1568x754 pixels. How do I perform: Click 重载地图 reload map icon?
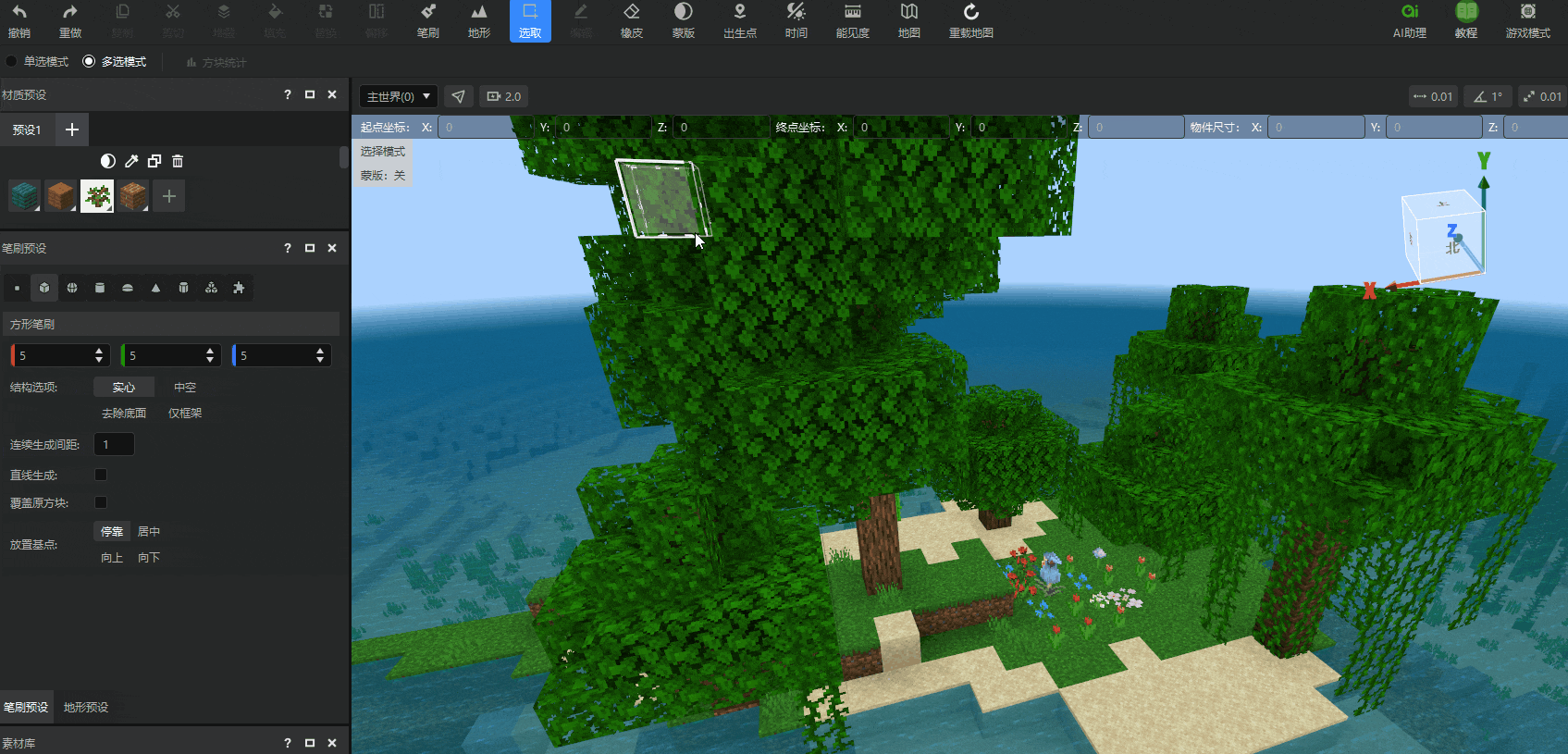[x=970, y=12]
